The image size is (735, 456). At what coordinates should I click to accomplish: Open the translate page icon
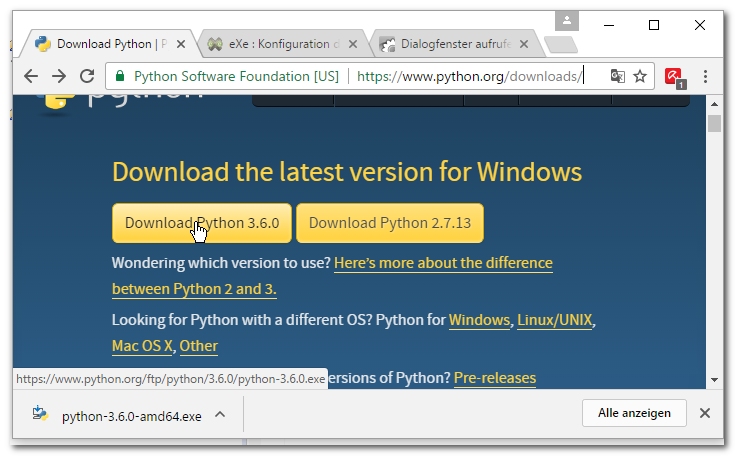tap(617, 76)
